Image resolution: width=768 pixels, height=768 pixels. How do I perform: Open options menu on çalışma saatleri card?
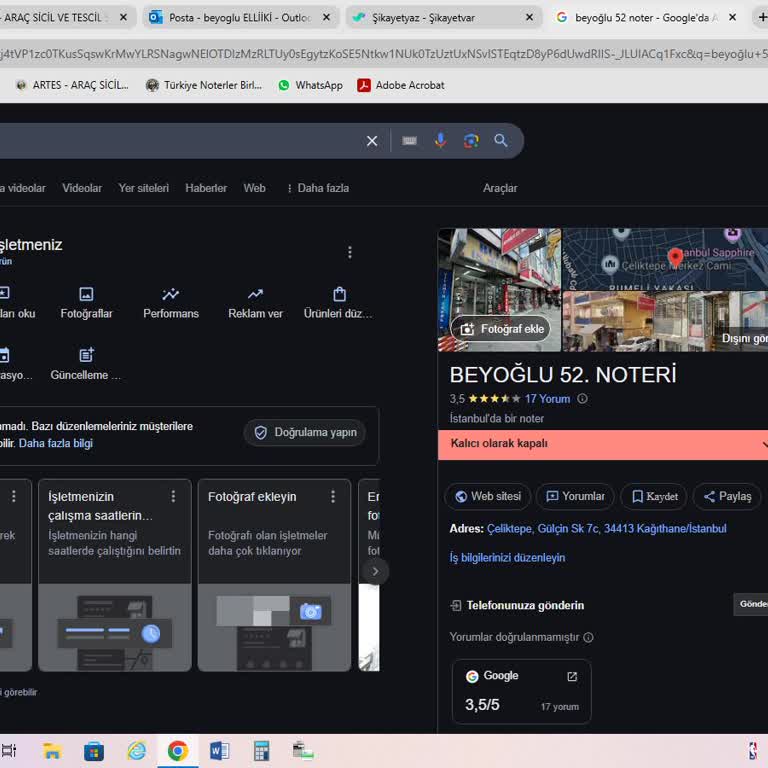point(173,497)
